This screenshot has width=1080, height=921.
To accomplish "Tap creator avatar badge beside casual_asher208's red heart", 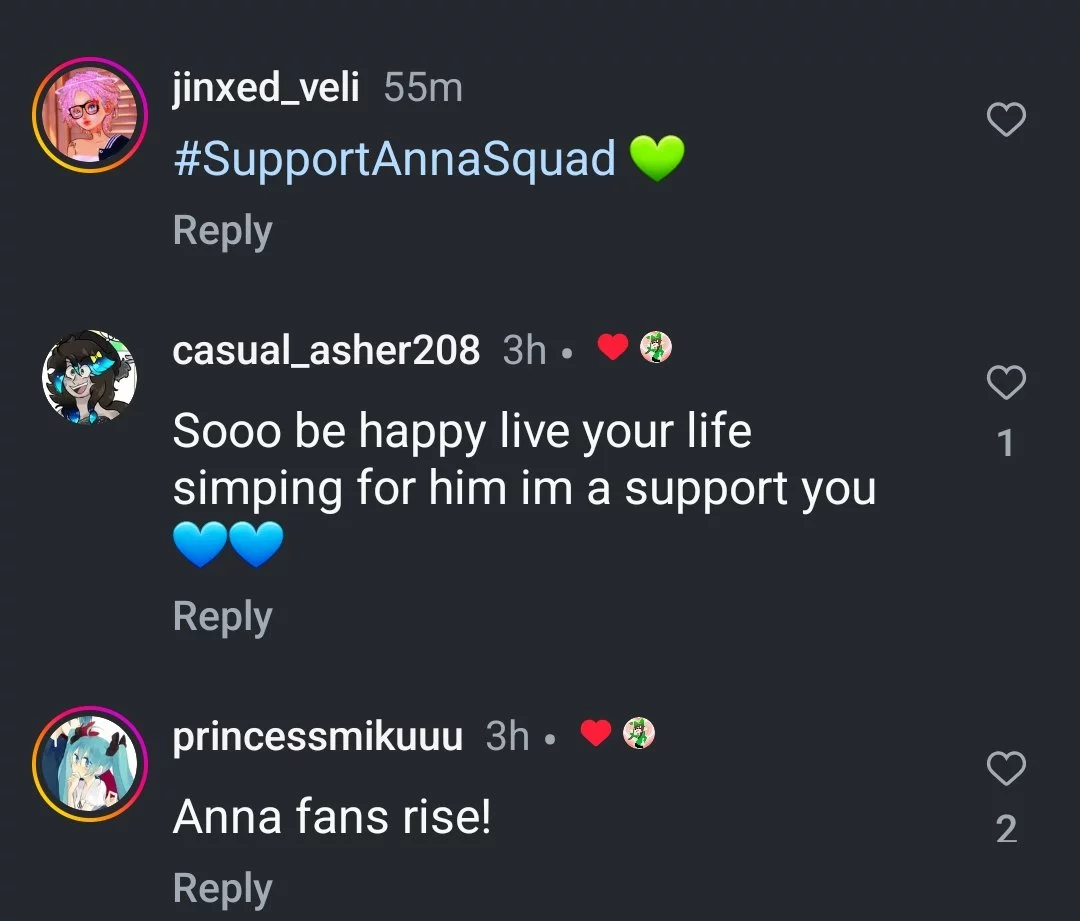I will (x=656, y=346).
